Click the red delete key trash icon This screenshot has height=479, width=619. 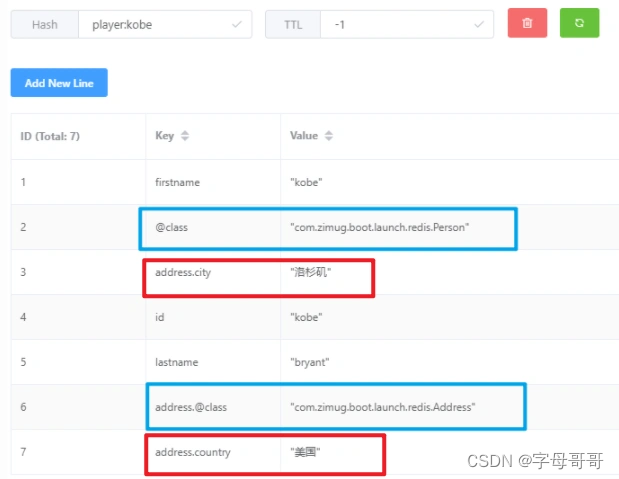click(x=527, y=23)
